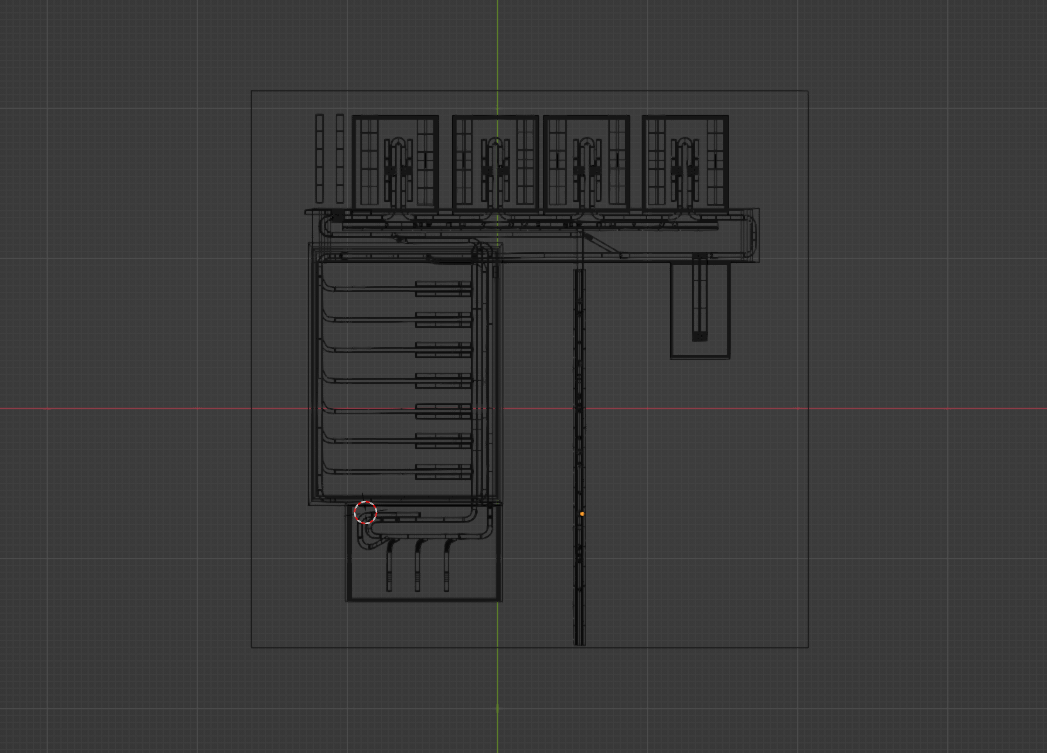
Task: Click the orange object origin dot
Action: coord(582,514)
